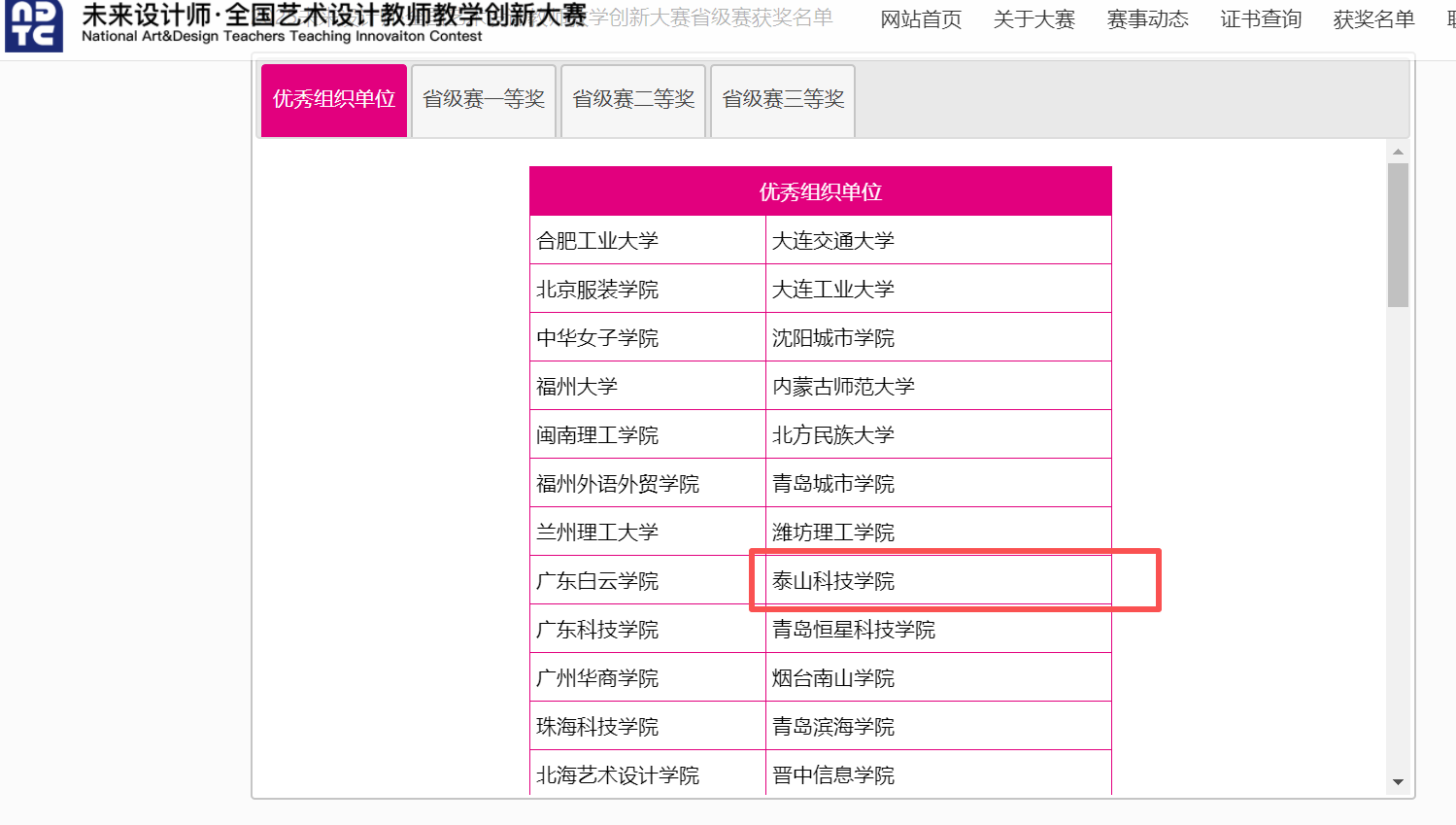Open the 网站首页 menu item
This screenshot has width=1456, height=825.
pos(920,19)
